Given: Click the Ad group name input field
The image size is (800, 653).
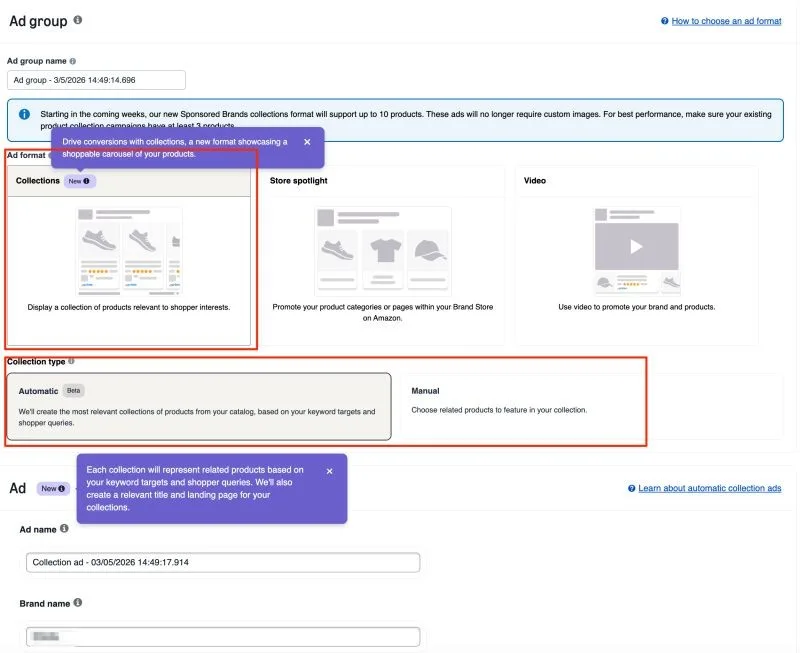Looking at the screenshot, I should tap(96, 80).
